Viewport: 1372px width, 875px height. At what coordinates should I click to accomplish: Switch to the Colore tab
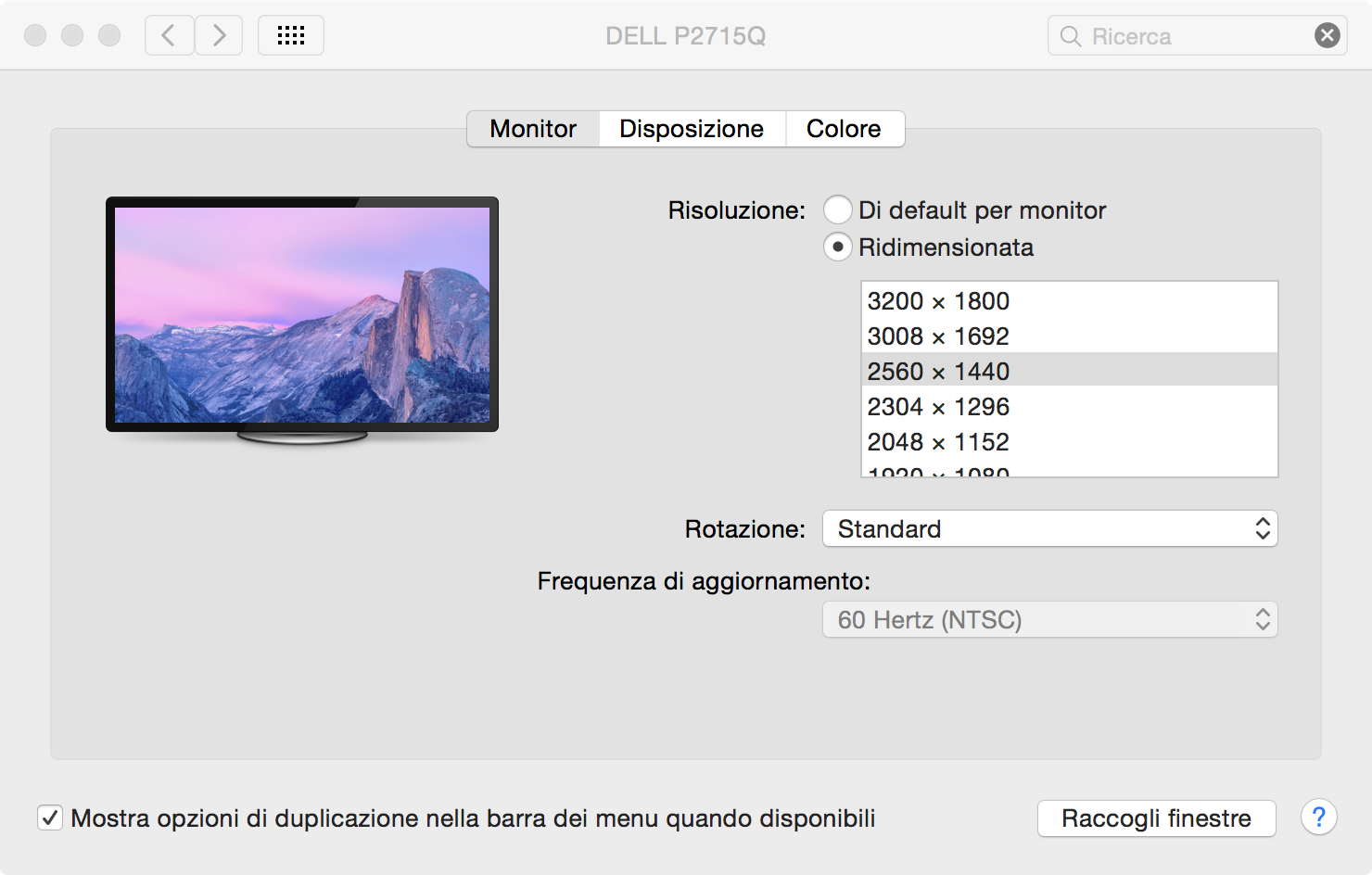[x=844, y=129]
